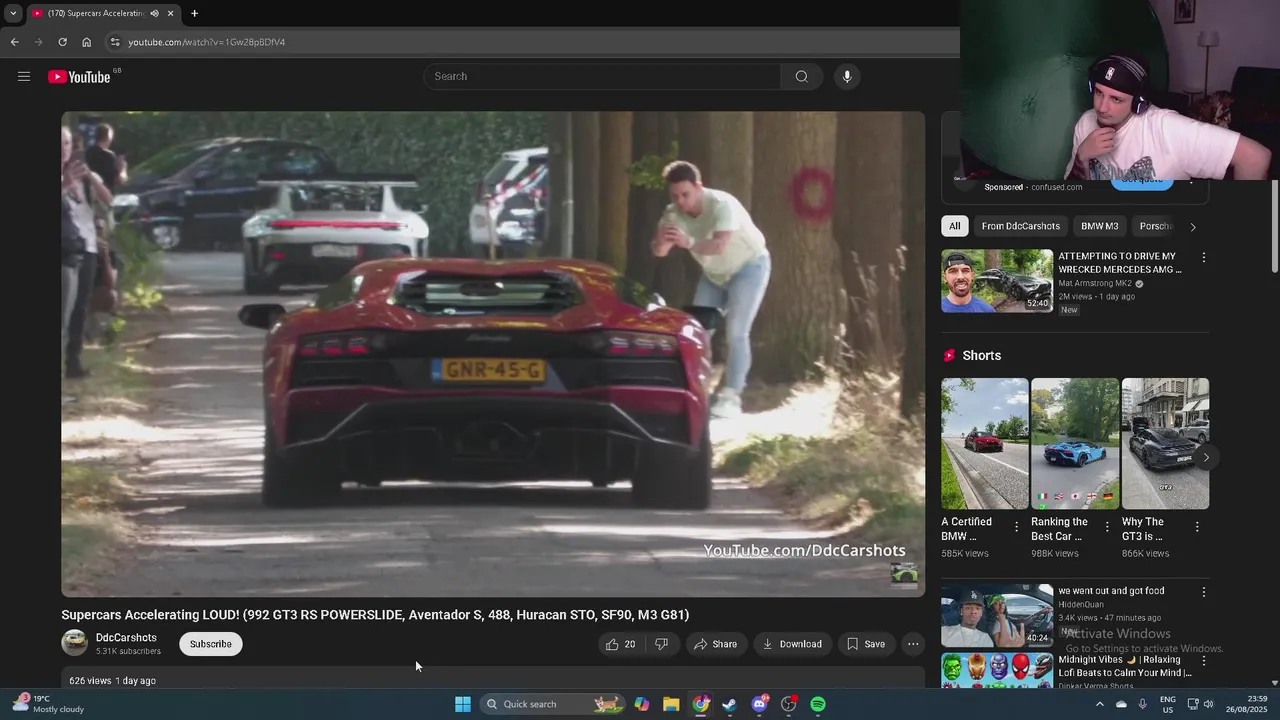Open Steam from the taskbar

pos(730,704)
